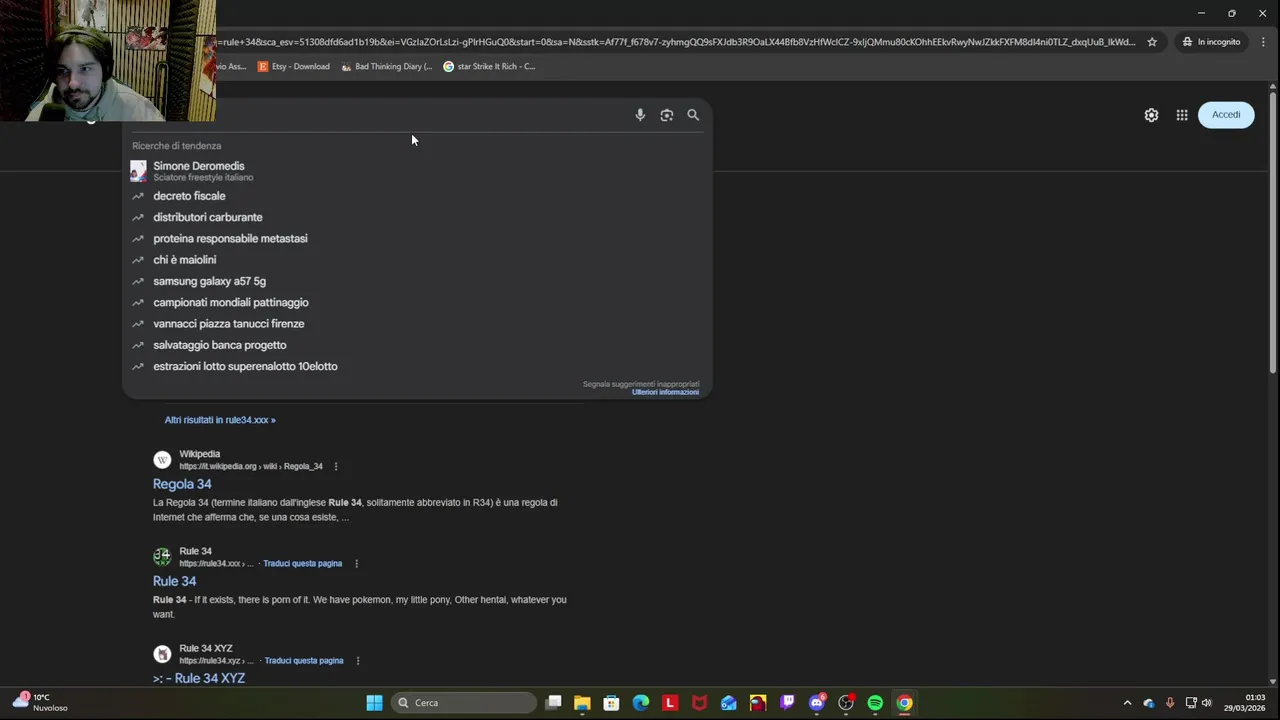Select suggestion salvataggio banca progetto
This screenshot has width=1280, height=720.
tap(417, 345)
